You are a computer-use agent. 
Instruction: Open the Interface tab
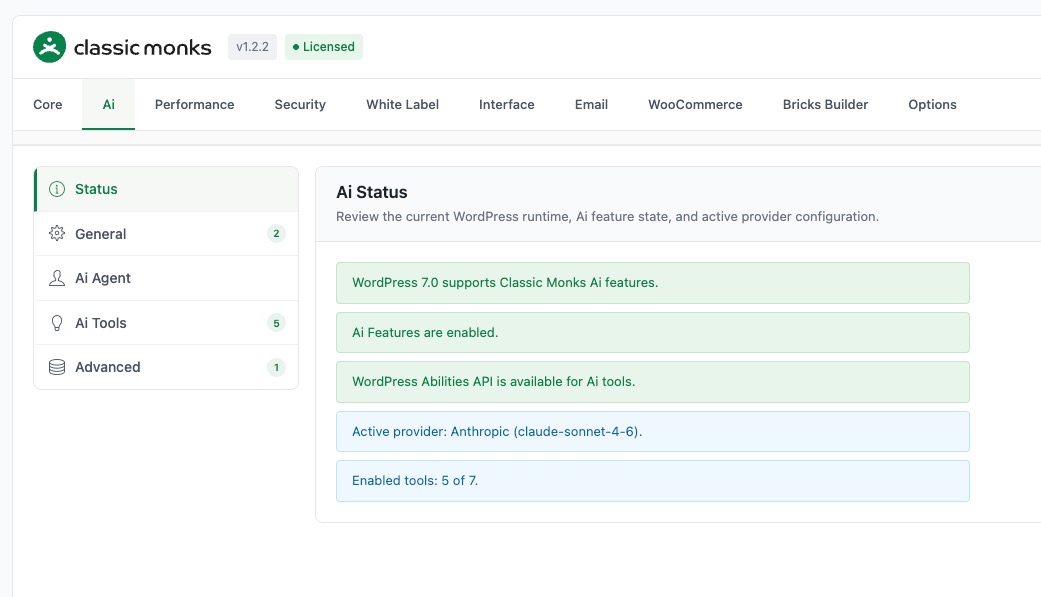pyautogui.click(x=507, y=104)
